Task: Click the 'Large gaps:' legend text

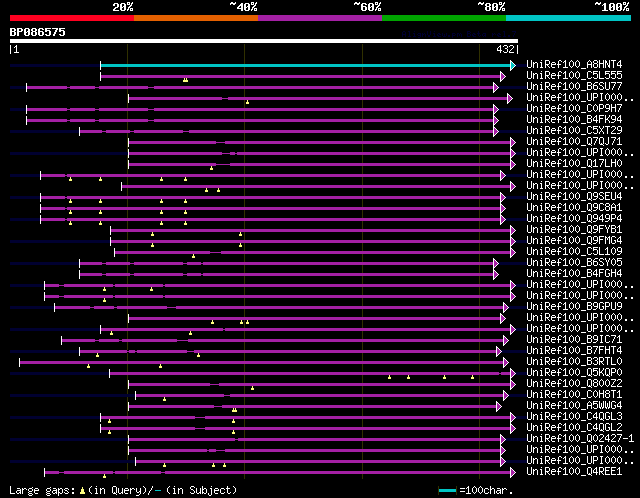Action: (x=42, y=490)
